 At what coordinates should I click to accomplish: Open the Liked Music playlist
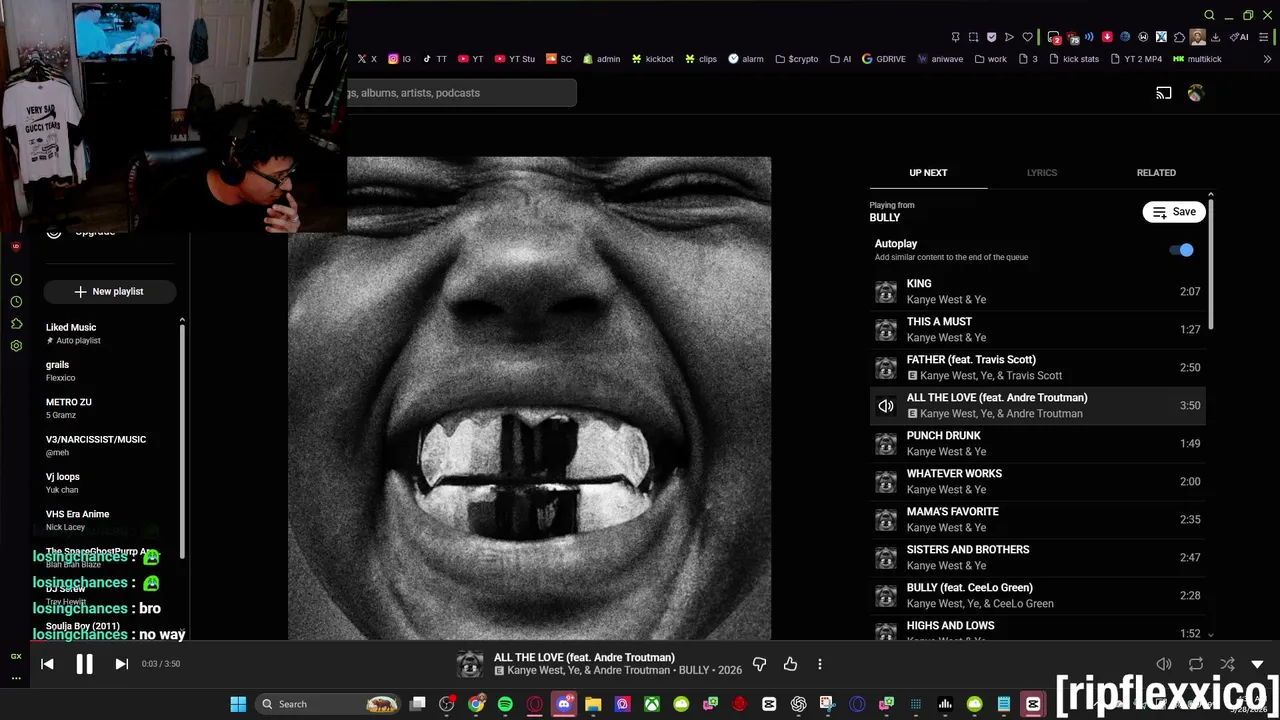point(110,333)
